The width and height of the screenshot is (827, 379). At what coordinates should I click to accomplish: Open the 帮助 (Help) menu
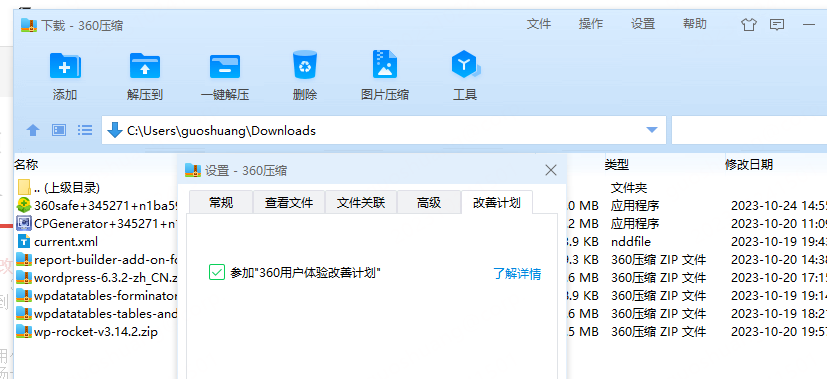click(x=695, y=24)
